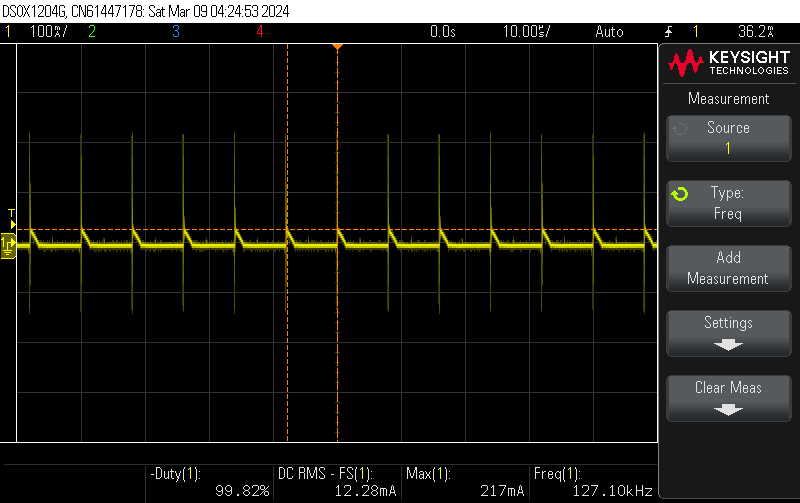Select channel 3 indicator in header
Screen dimensions: 800x503
click(176, 32)
